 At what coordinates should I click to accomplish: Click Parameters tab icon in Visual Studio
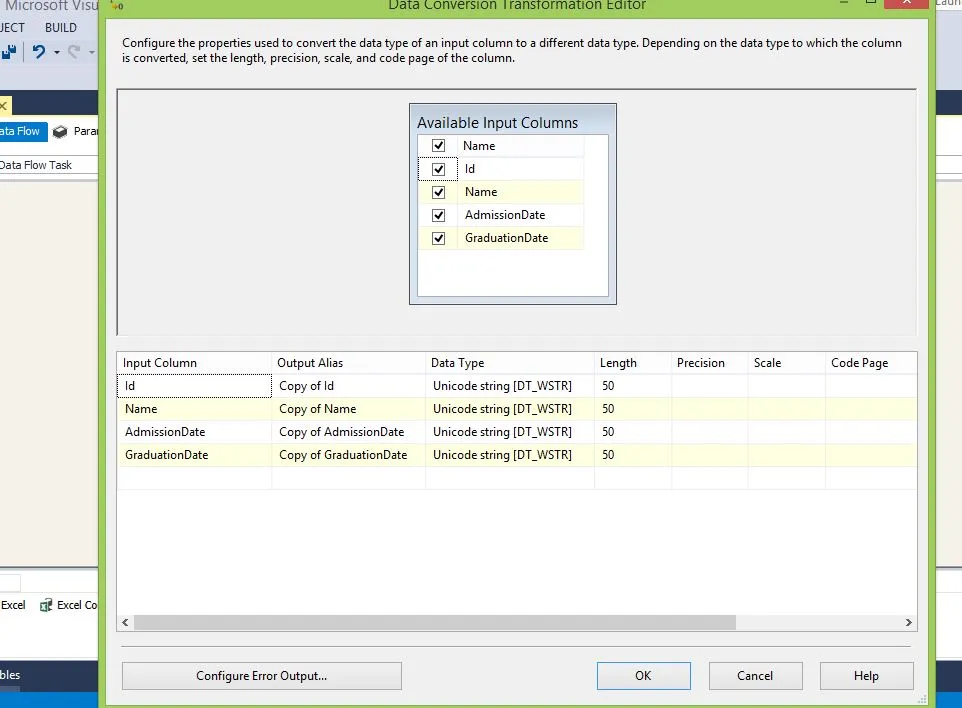point(60,131)
